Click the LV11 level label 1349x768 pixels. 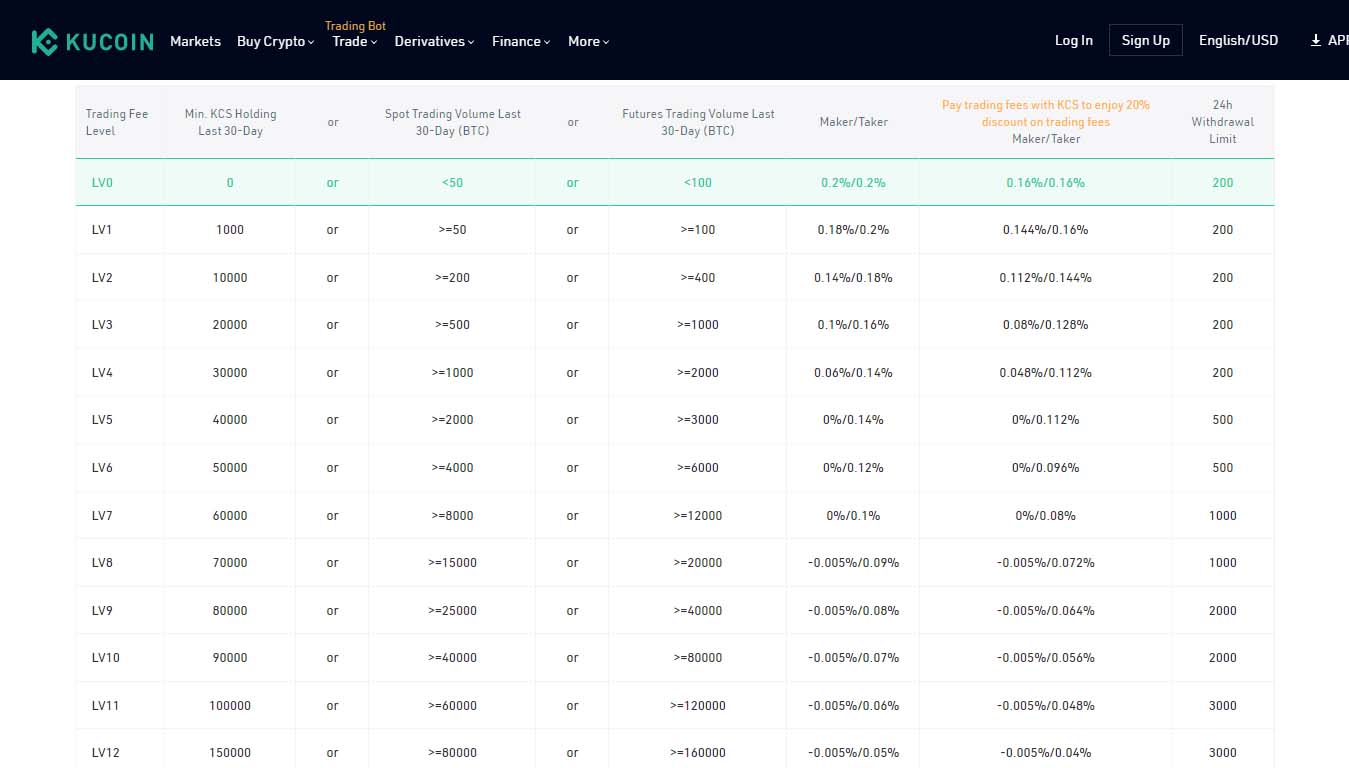[105, 706]
